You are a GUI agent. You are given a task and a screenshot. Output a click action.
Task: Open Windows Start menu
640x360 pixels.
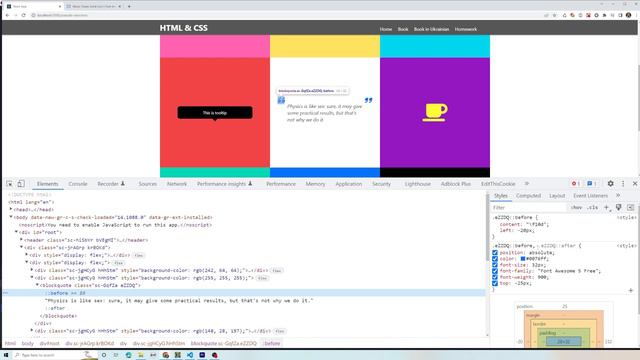[6, 355]
